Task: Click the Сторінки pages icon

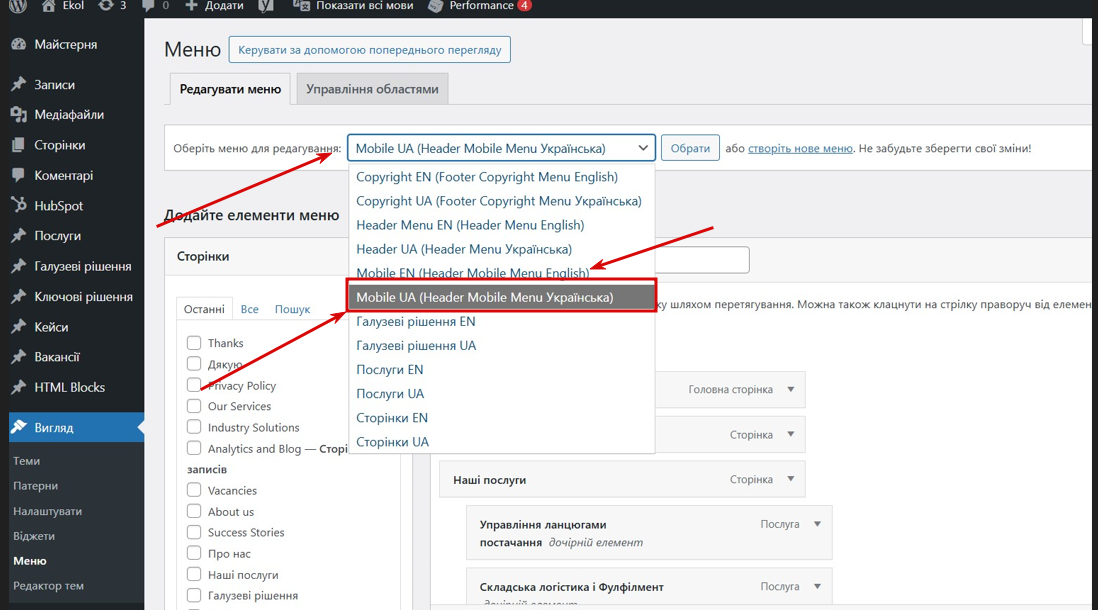Action: [19, 145]
